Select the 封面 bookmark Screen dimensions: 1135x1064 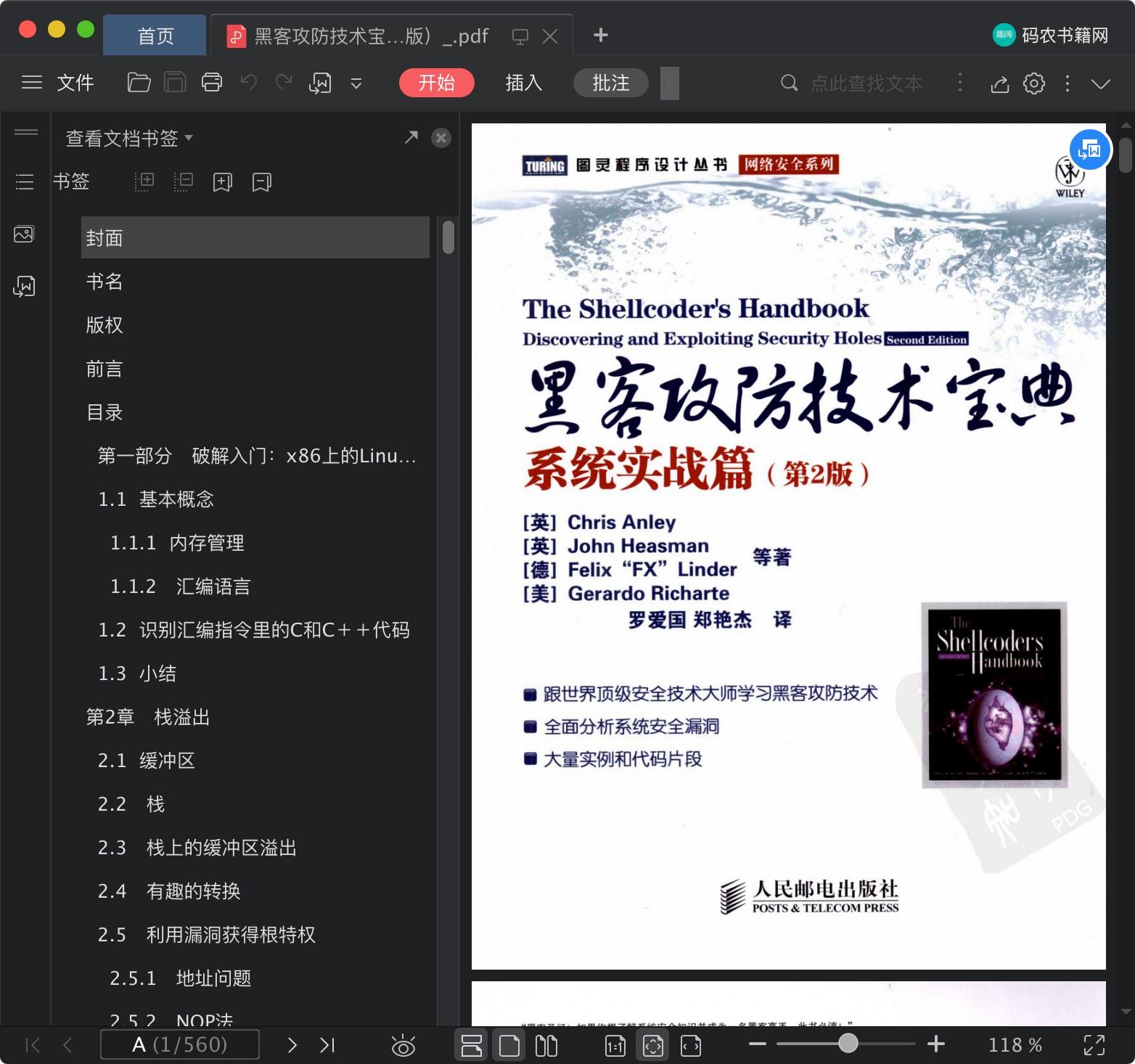coord(255,237)
